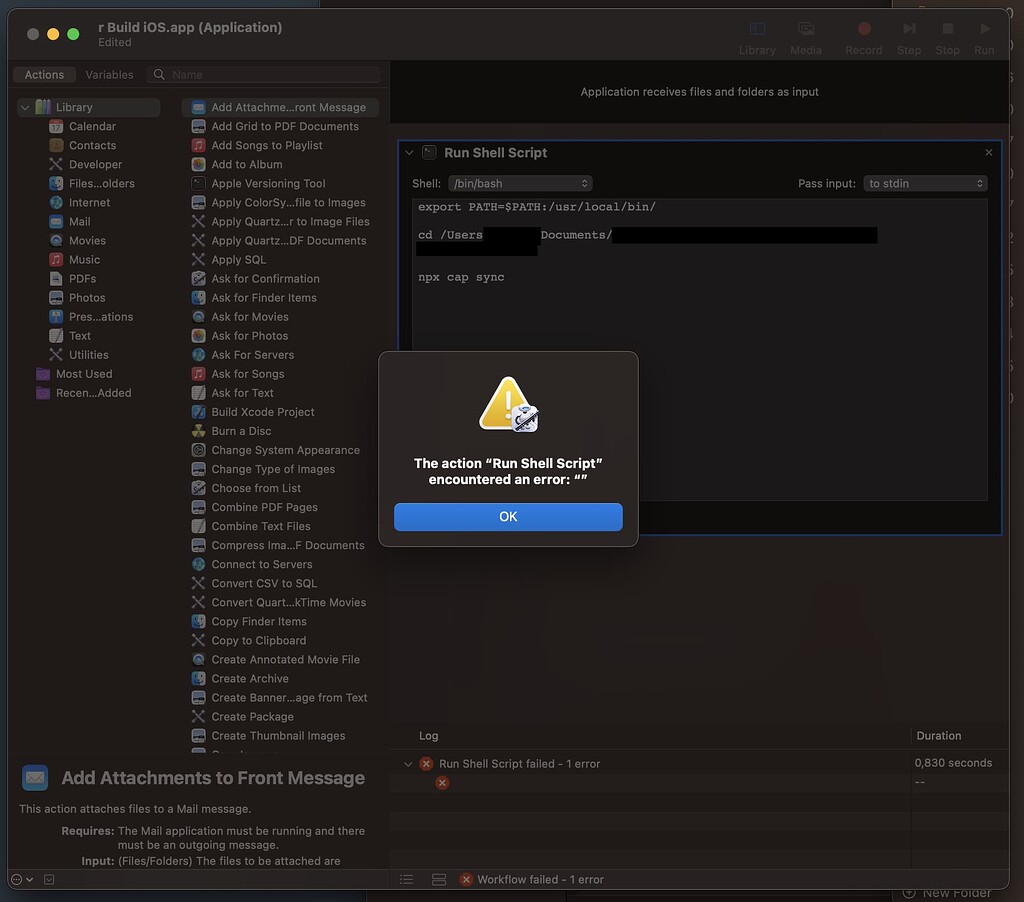Select Change System Appearance action
Screen dimensions: 1024x902
[285, 450]
